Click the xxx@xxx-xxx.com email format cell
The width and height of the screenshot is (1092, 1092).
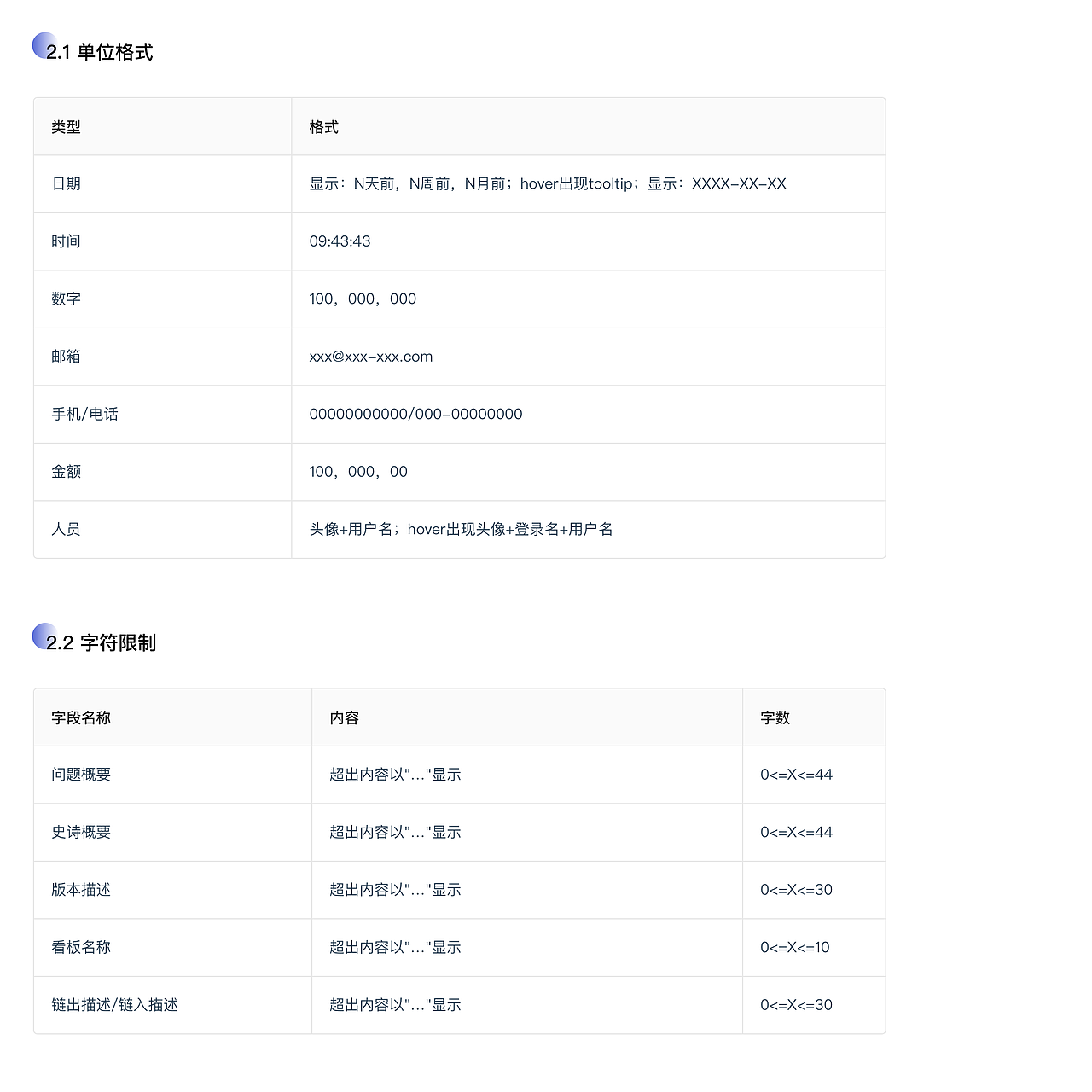pos(371,357)
